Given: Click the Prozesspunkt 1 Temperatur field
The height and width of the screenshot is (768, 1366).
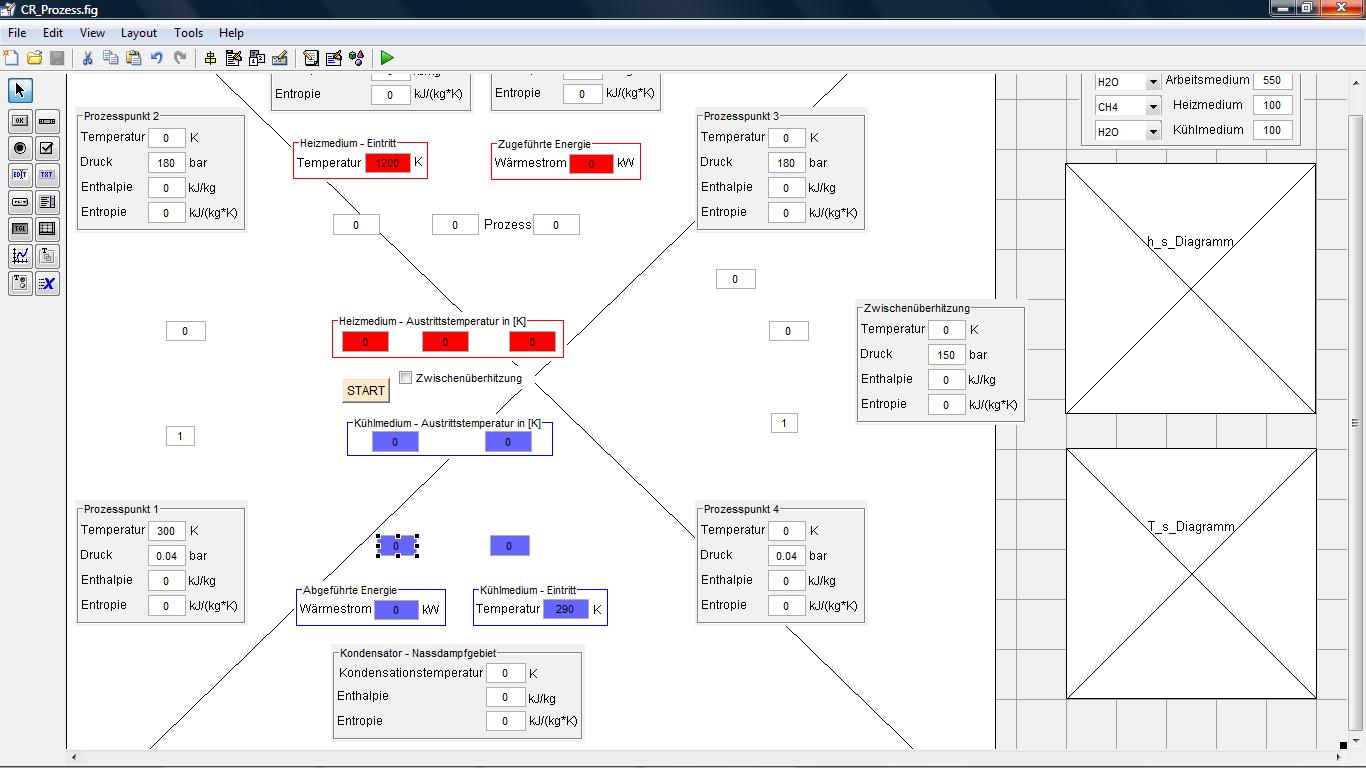Looking at the screenshot, I should click(x=166, y=531).
